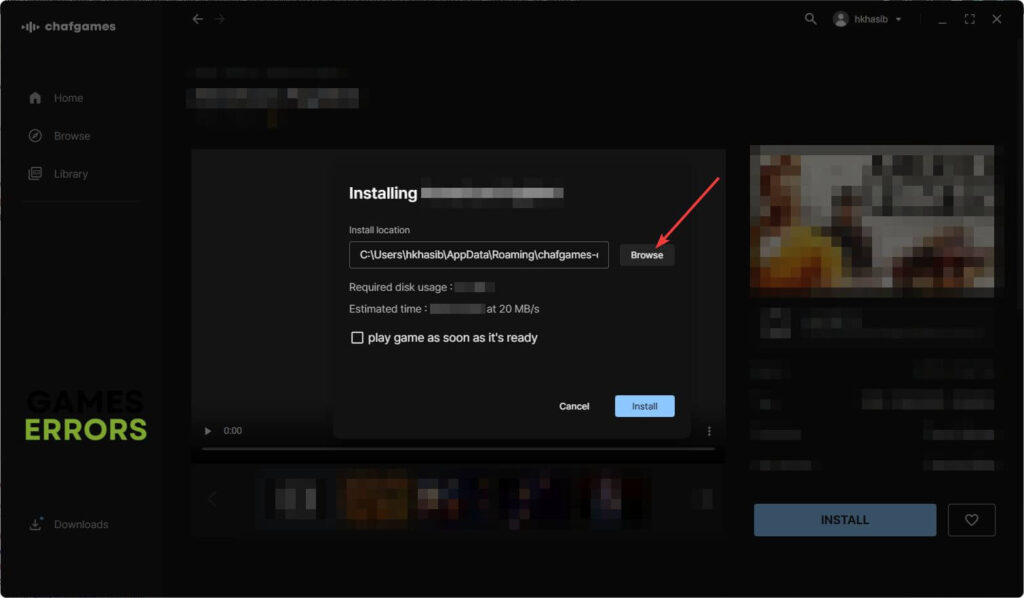Cancel the installation dialog
The width and height of the screenshot is (1024, 598).
(x=574, y=406)
